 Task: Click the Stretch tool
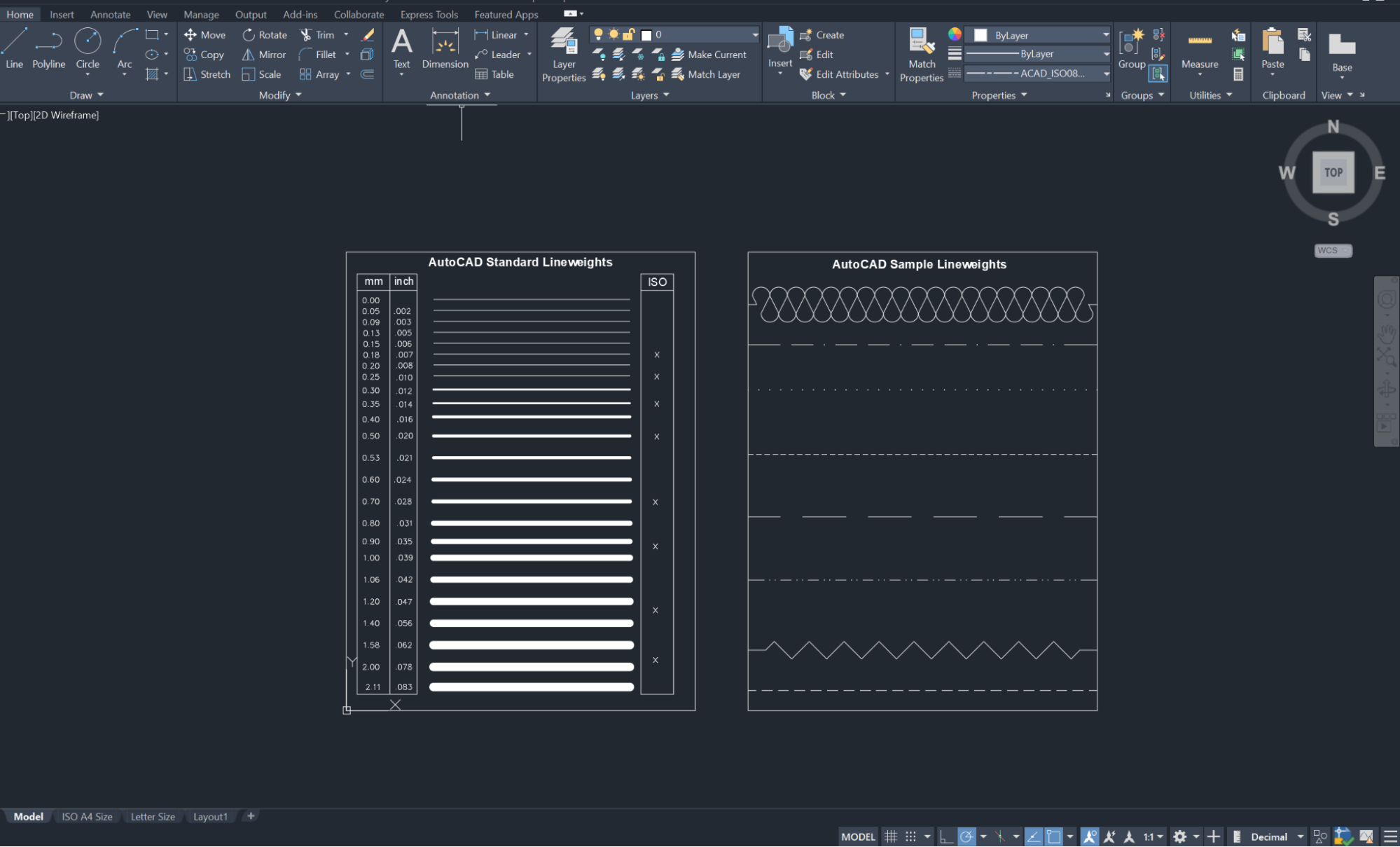(x=207, y=74)
